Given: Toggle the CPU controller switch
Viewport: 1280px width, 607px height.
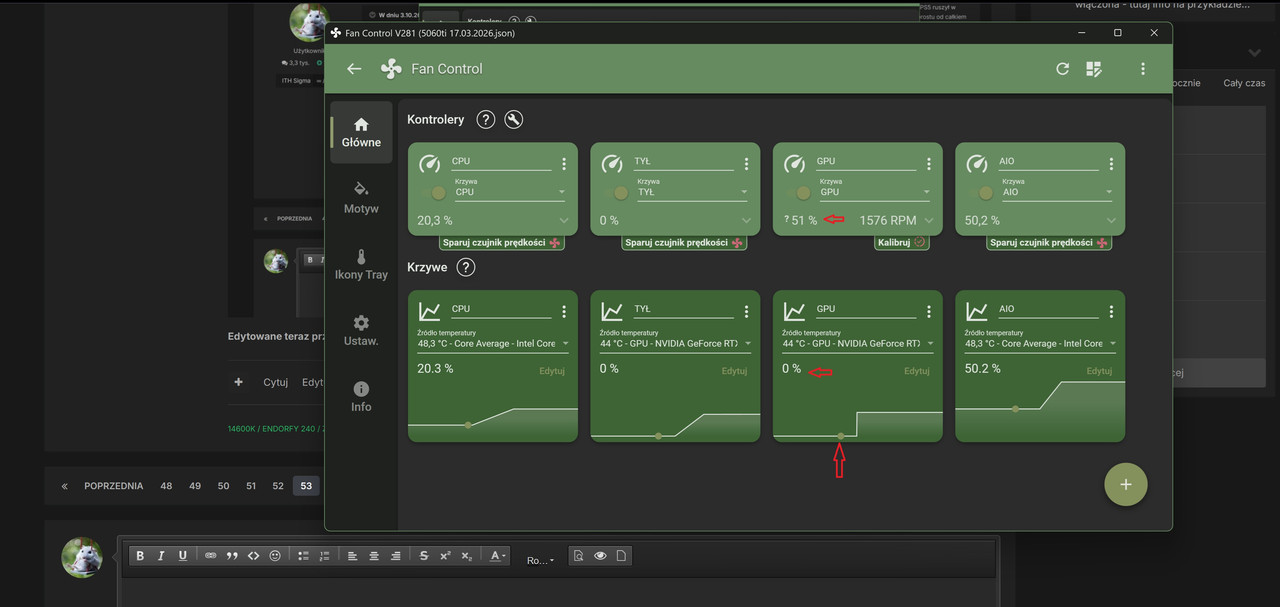Looking at the screenshot, I should pos(436,192).
